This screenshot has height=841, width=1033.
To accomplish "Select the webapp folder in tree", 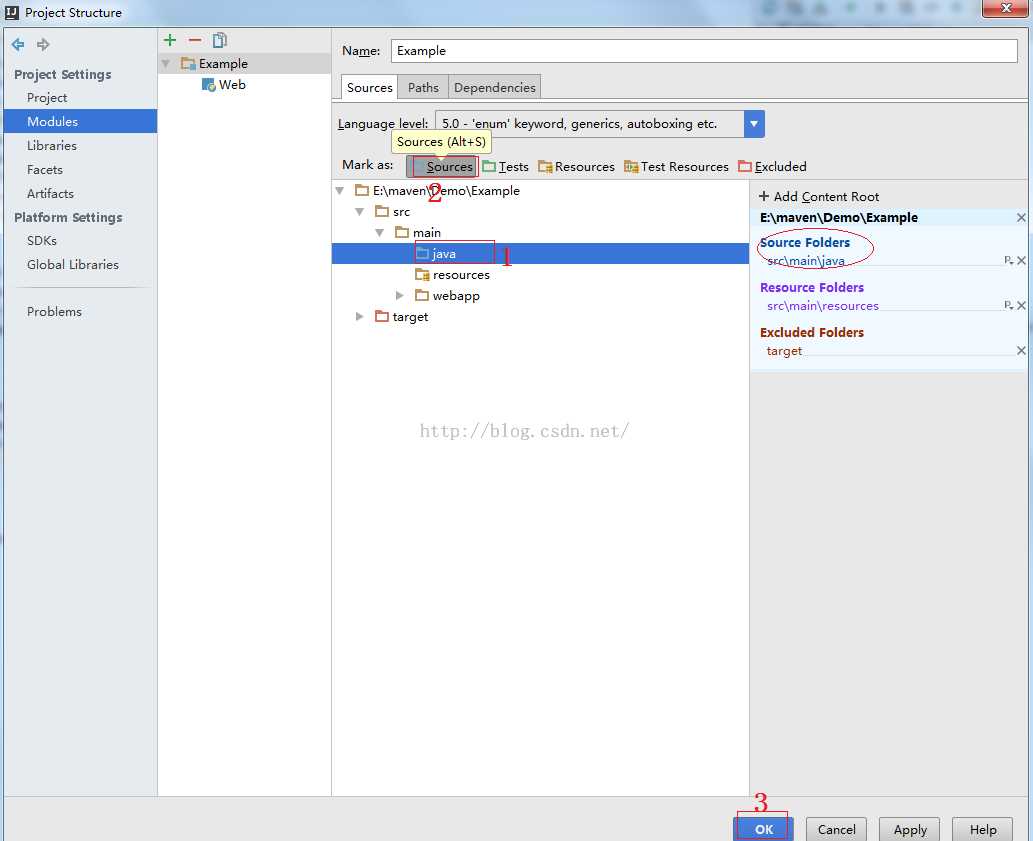I will coord(447,296).
